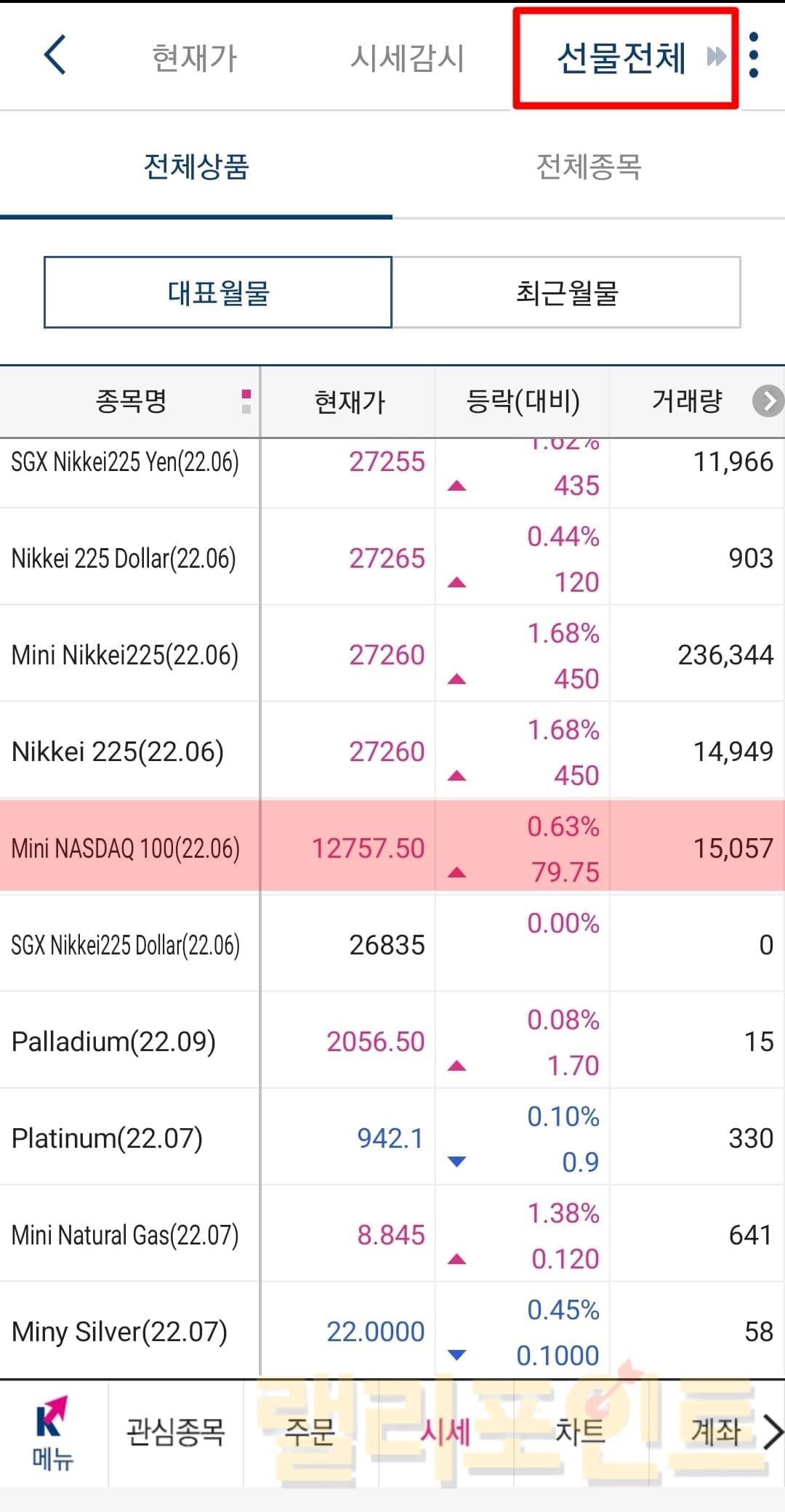Go to the 시세감시 screen
The image size is (785, 1512).
(407, 58)
